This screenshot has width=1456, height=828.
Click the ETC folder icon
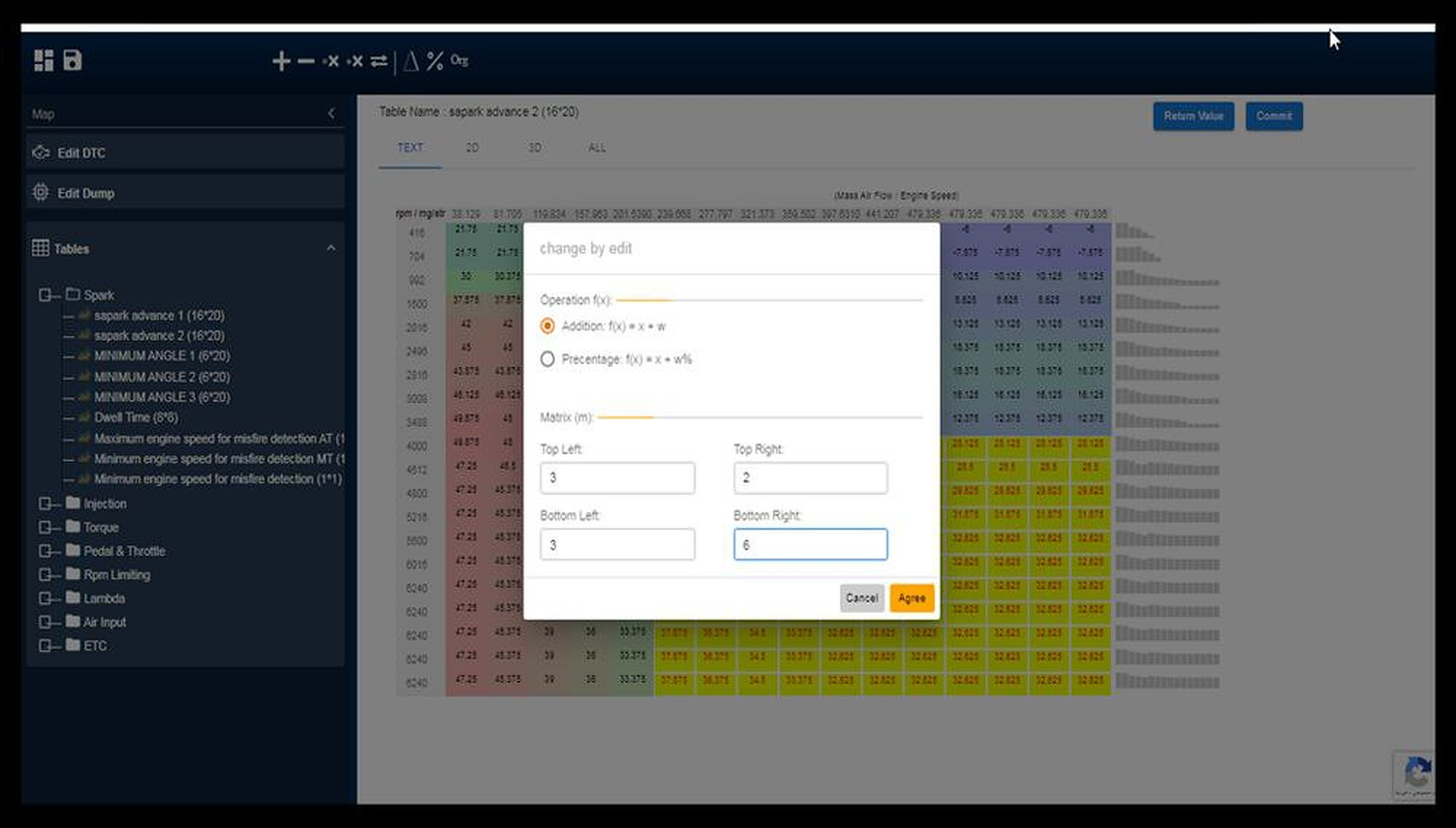point(73,645)
